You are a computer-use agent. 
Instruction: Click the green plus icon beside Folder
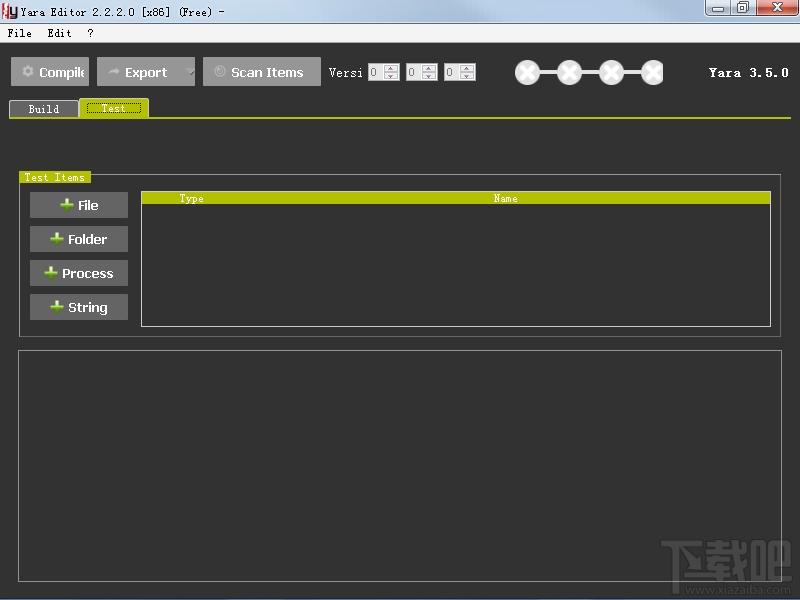tap(57, 238)
